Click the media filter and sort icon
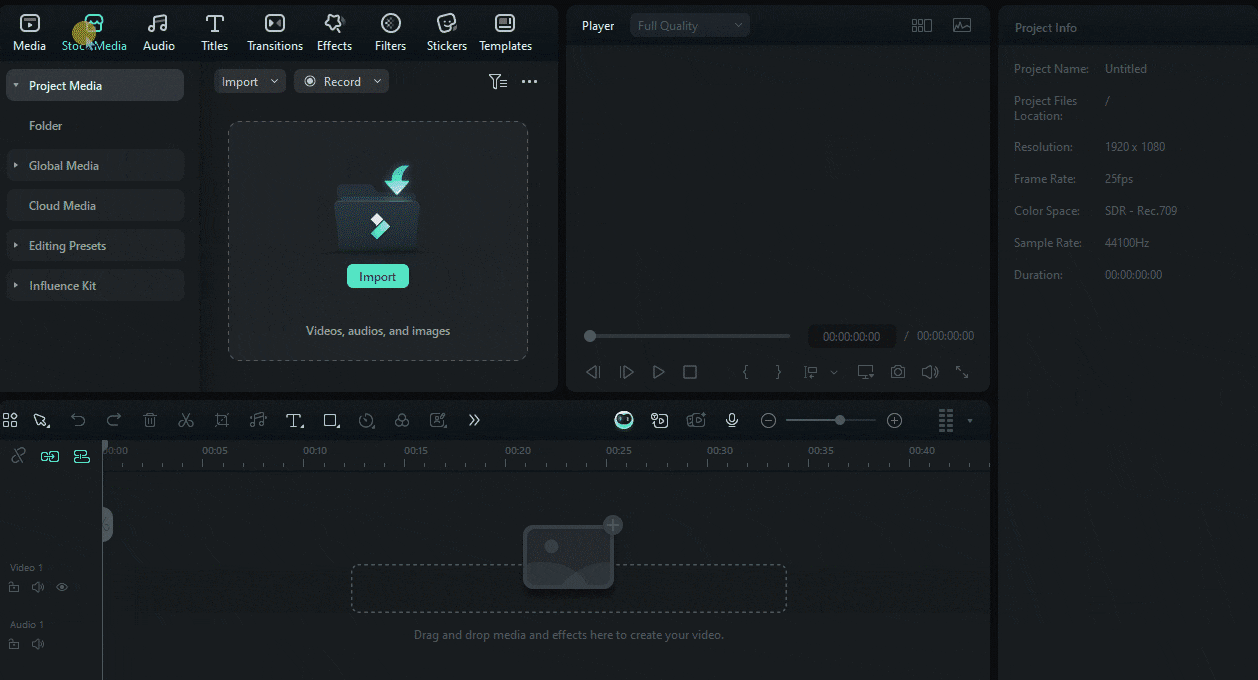The width and height of the screenshot is (1258, 680). [498, 82]
